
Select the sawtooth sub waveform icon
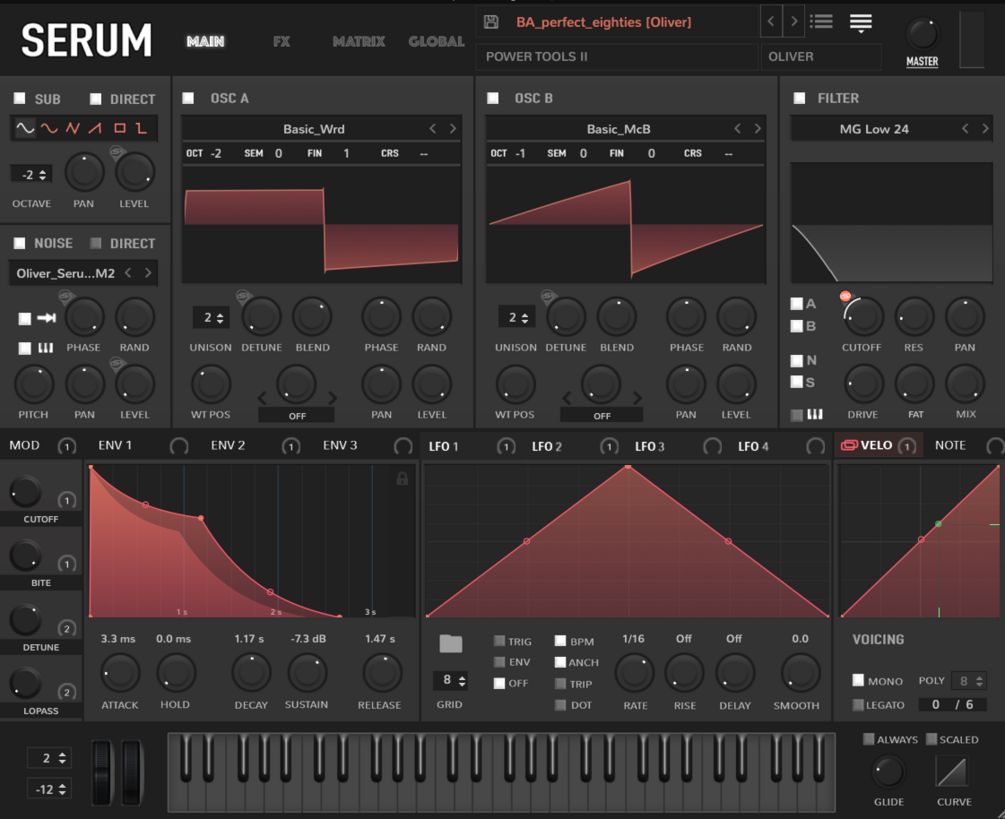coord(95,128)
